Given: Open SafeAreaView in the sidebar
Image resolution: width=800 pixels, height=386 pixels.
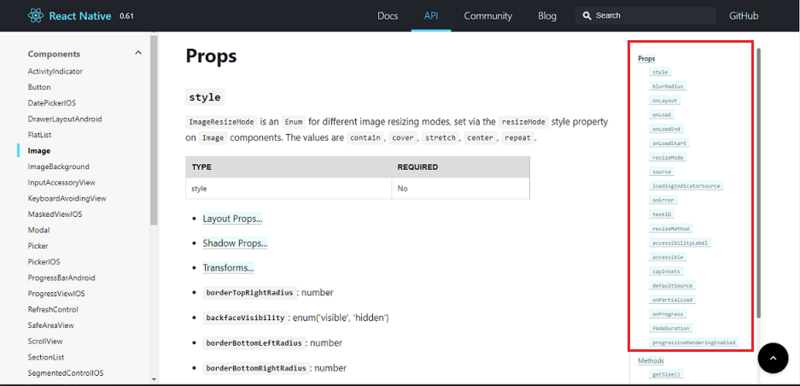Looking at the screenshot, I should tap(51, 325).
